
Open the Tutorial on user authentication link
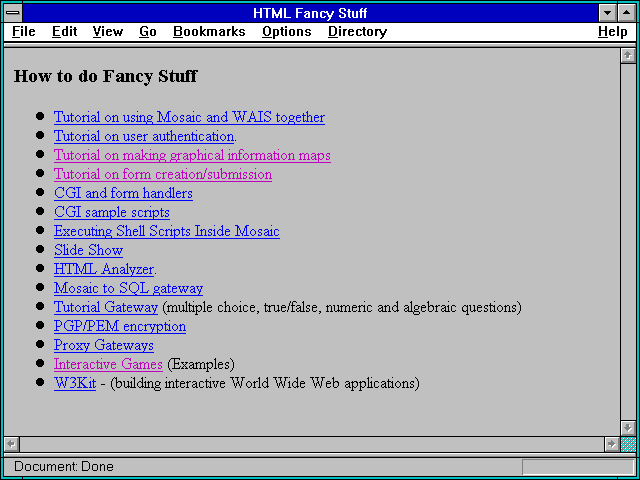click(x=144, y=136)
